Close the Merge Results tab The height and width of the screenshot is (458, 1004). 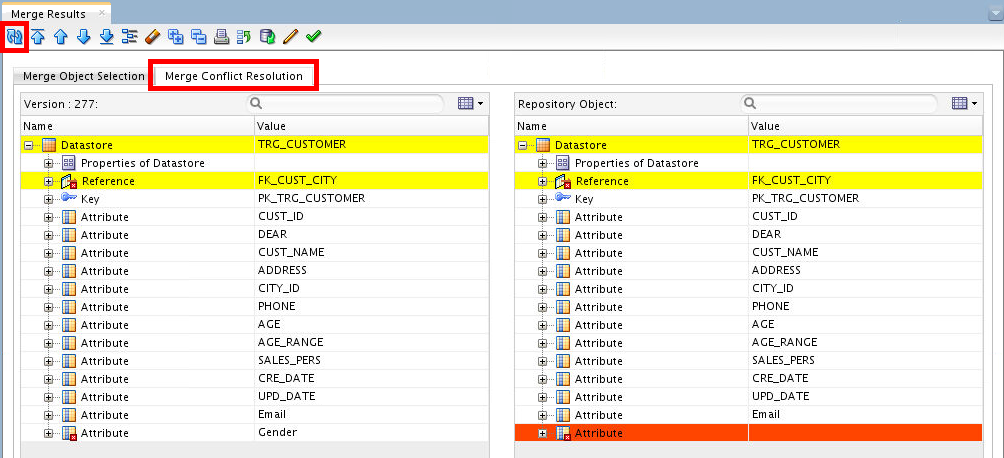[x=102, y=13]
